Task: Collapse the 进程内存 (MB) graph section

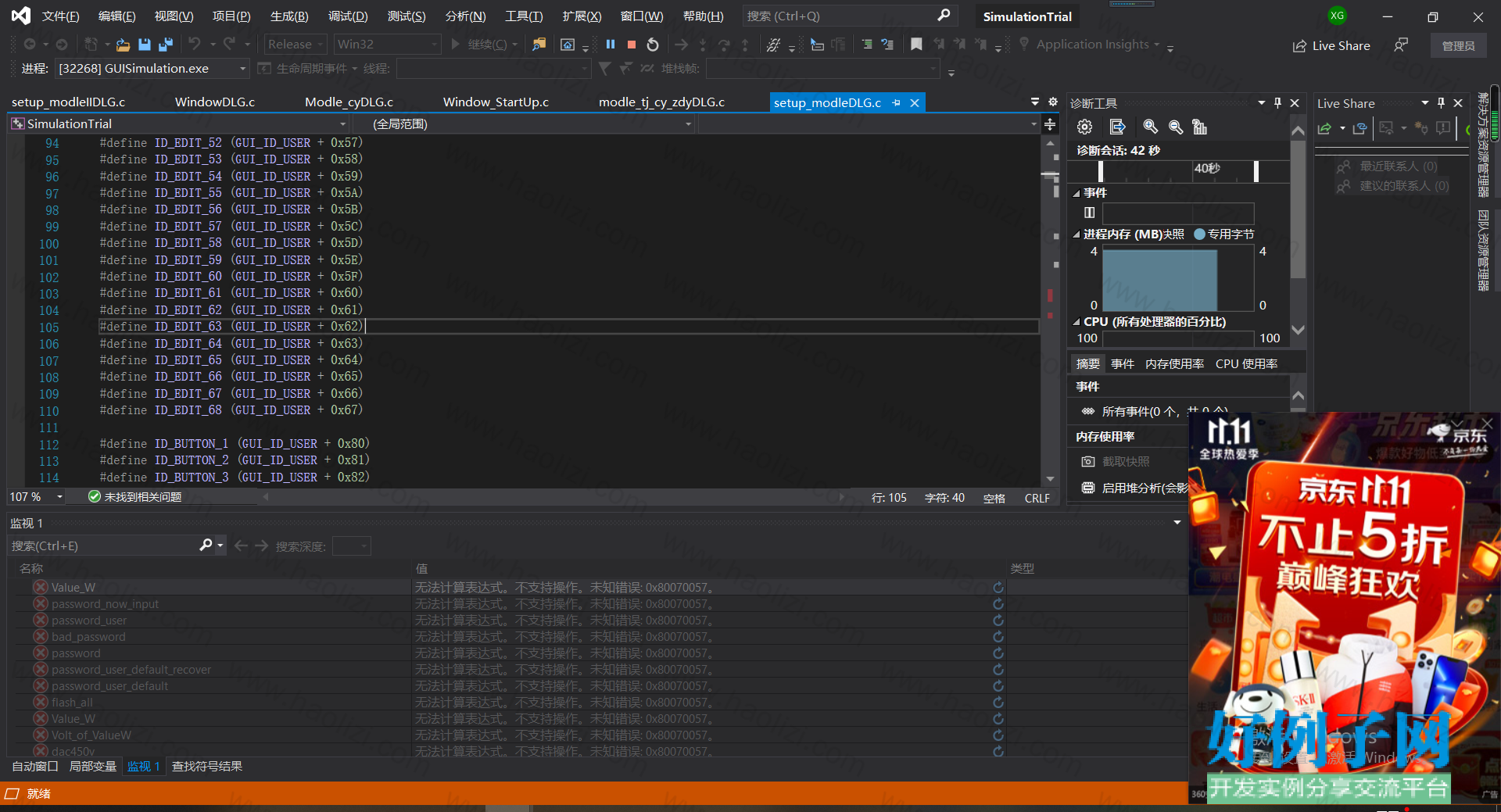Action: point(1076,234)
